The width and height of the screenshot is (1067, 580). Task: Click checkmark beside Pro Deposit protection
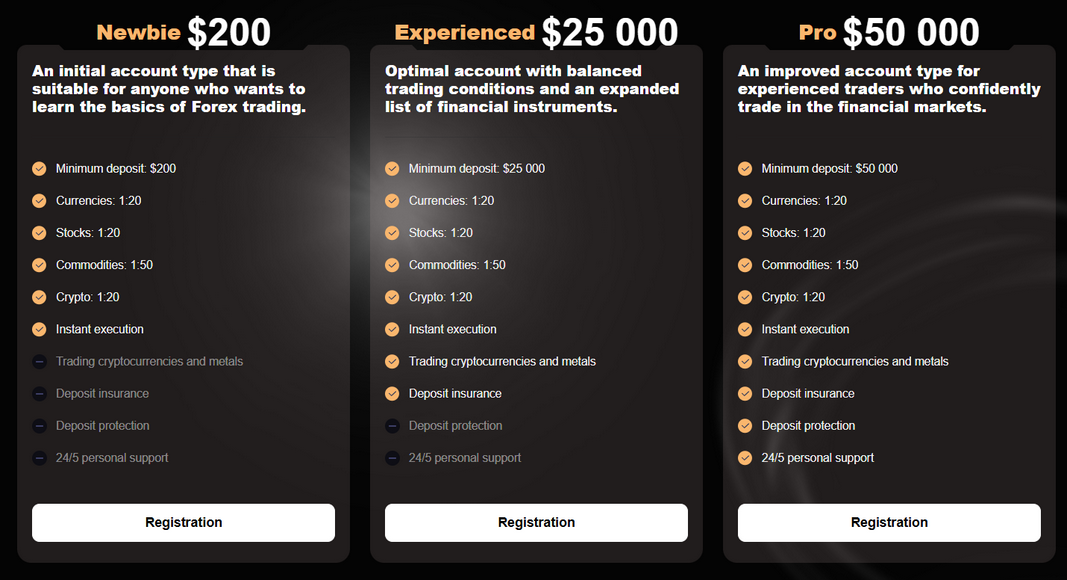tap(745, 426)
